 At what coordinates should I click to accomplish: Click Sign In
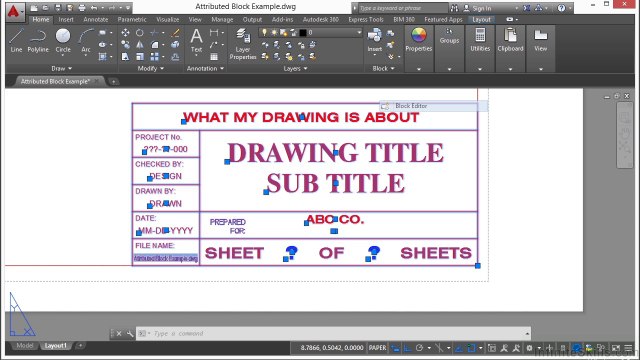click(482, 8)
